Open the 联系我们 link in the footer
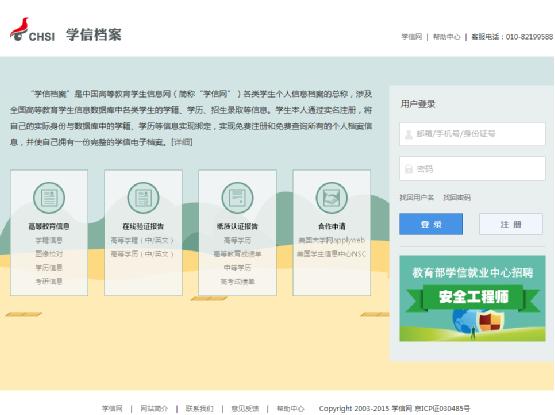The image size is (555, 415). (x=200, y=409)
